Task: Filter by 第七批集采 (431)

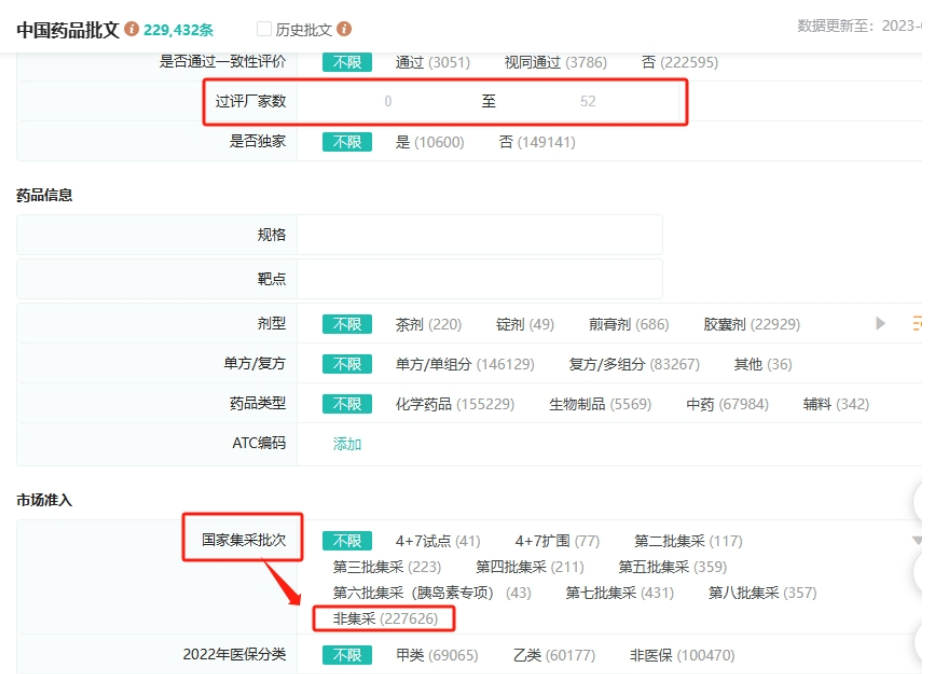Action: point(620,593)
